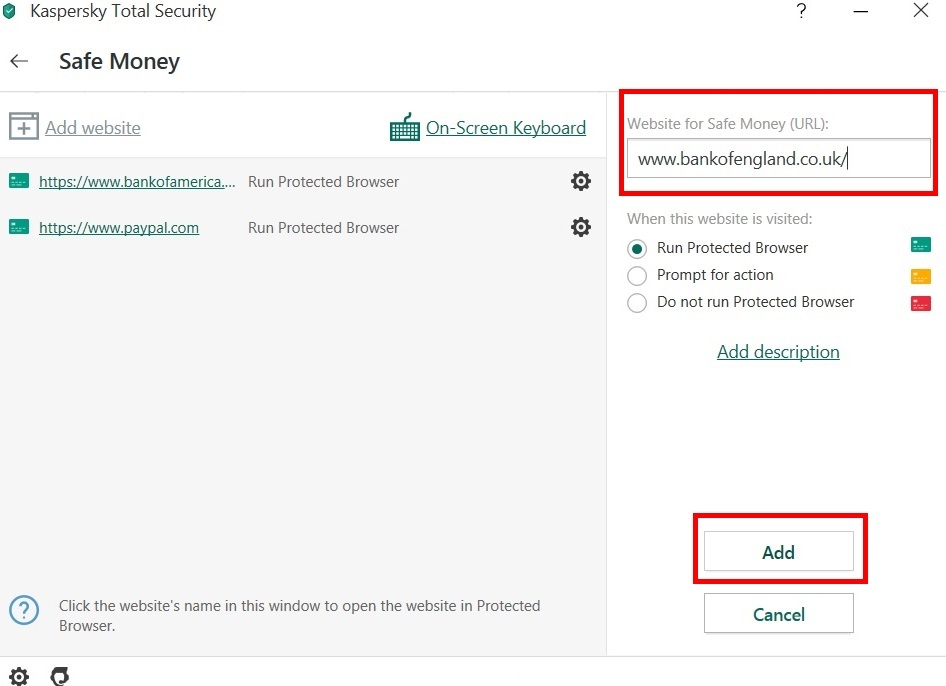This screenshot has width=946, height=686.
Task: Select the Run Protected Browser radio button
Action: [637, 249]
